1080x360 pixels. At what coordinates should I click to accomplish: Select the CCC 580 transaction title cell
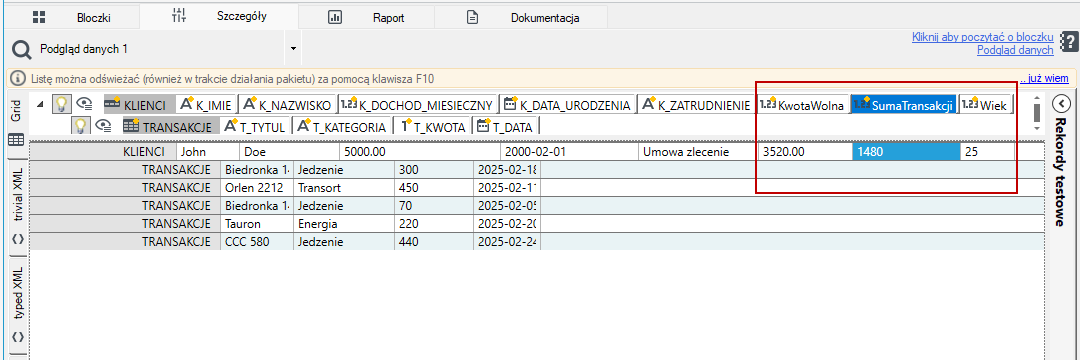click(258, 242)
